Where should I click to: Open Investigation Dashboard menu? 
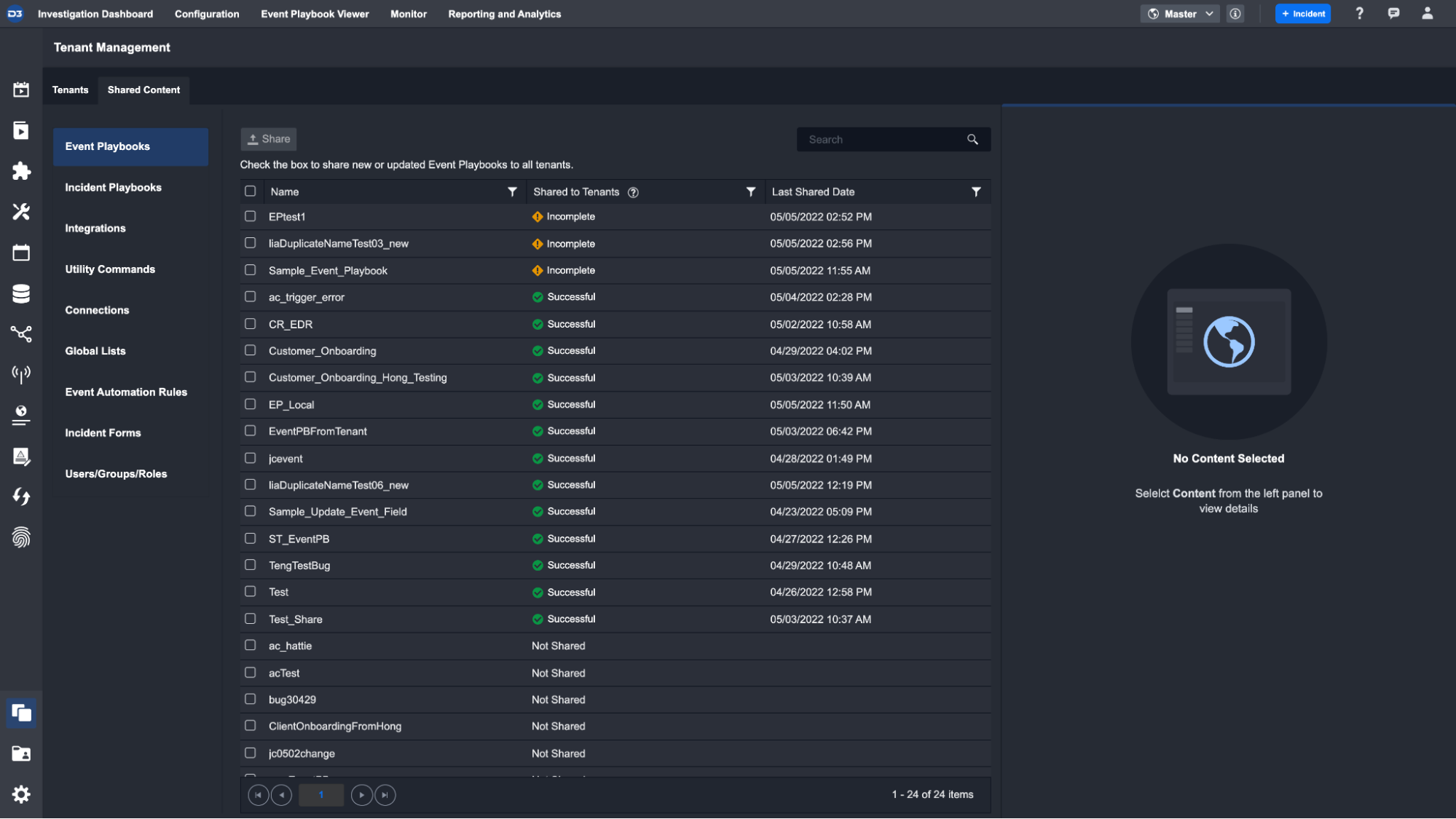(x=95, y=14)
